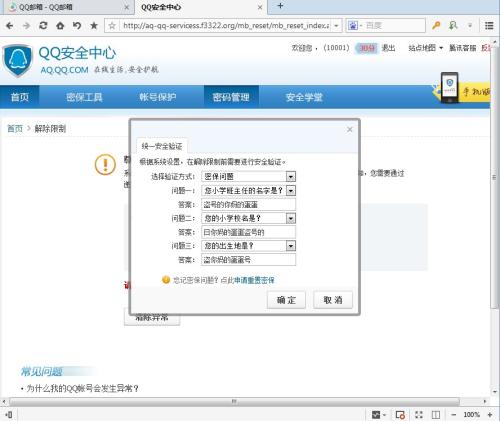Screen dimensions: 500x421
Task: Open the 选择验证方式 dropdown showing 密保问题
Action: pos(248,176)
